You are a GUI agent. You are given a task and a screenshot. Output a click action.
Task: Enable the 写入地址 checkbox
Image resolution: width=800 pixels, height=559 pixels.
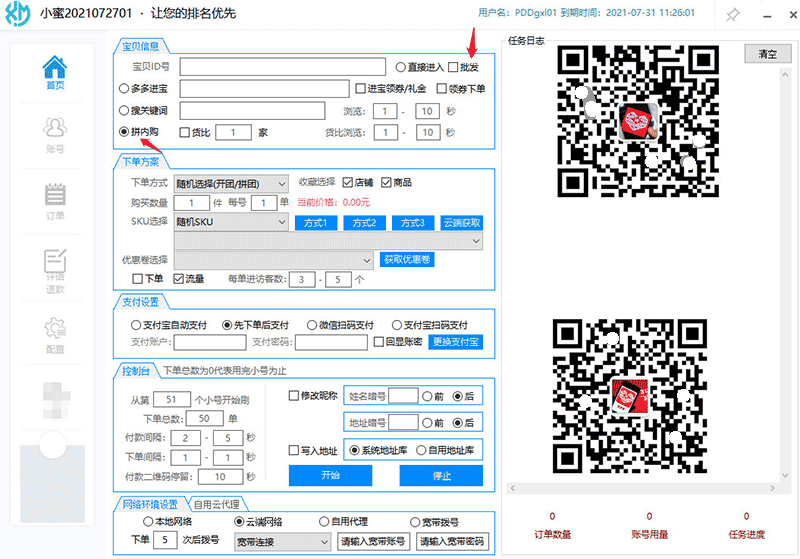(x=294, y=450)
